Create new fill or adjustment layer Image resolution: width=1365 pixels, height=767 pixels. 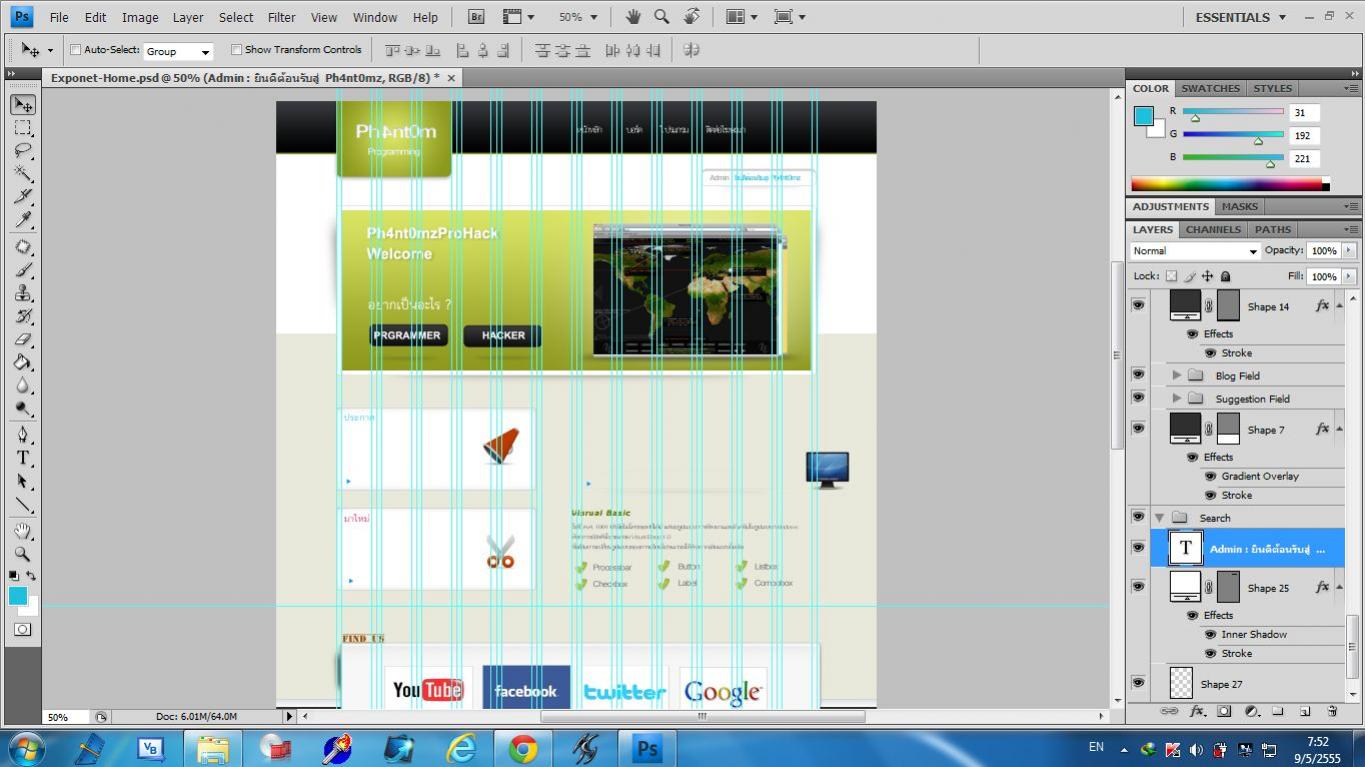[x=1251, y=711]
